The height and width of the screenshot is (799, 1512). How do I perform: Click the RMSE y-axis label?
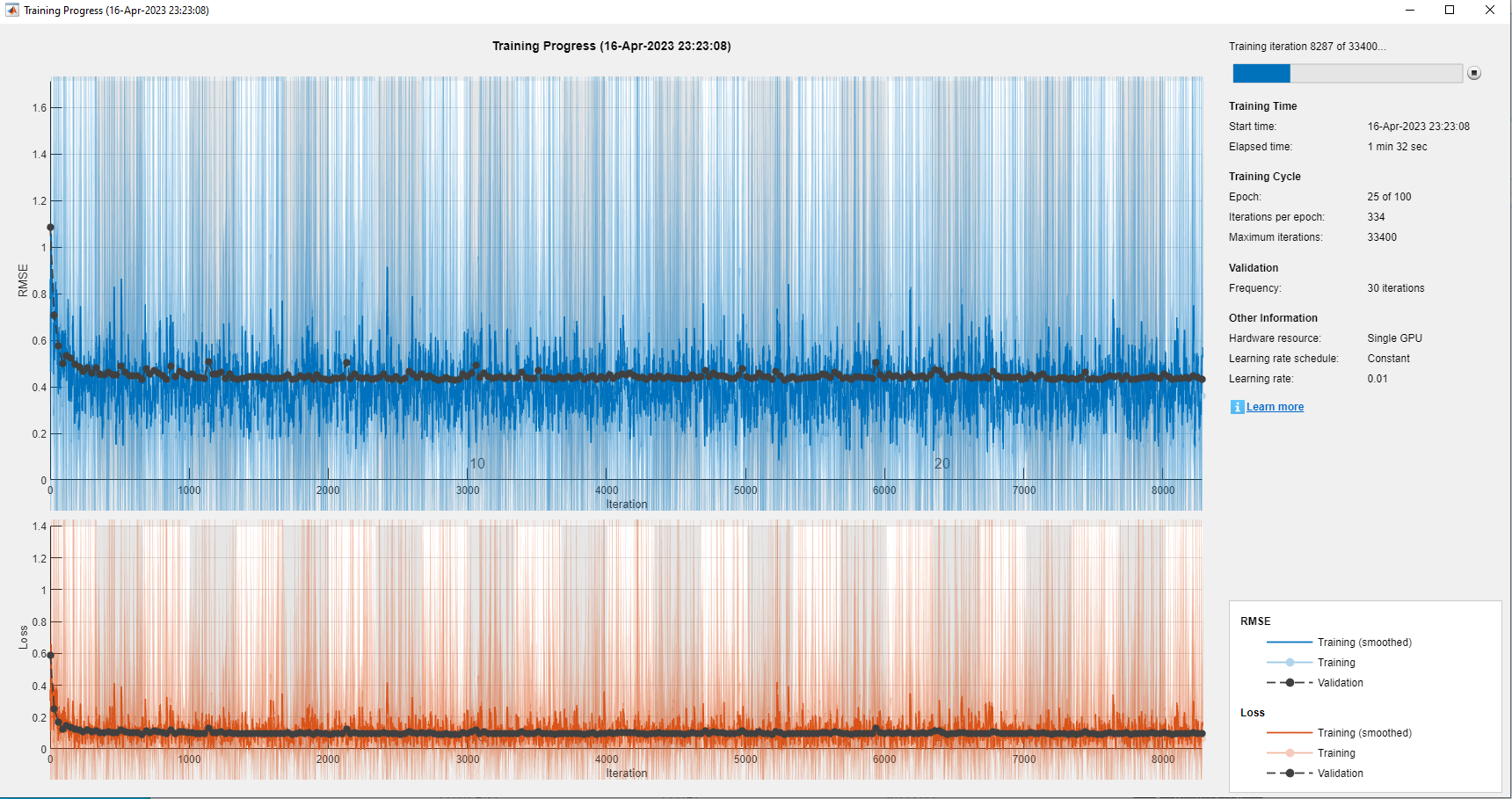pyautogui.click(x=24, y=280)
